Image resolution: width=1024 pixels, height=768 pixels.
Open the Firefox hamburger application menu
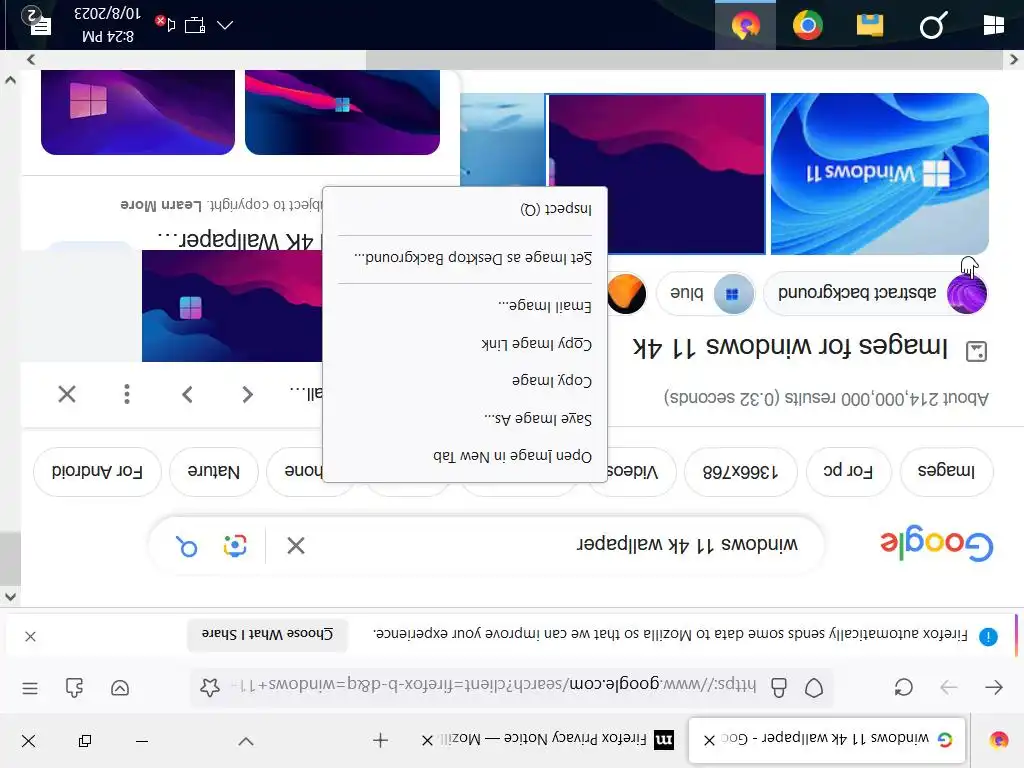(x=30, y=688)
